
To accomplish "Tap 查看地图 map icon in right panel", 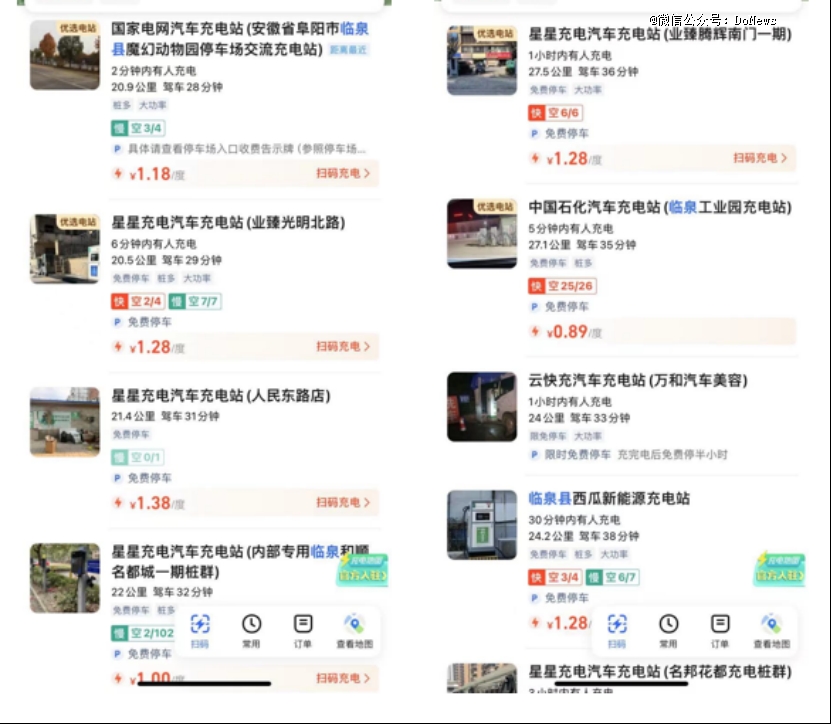I will tap(772, 631).
